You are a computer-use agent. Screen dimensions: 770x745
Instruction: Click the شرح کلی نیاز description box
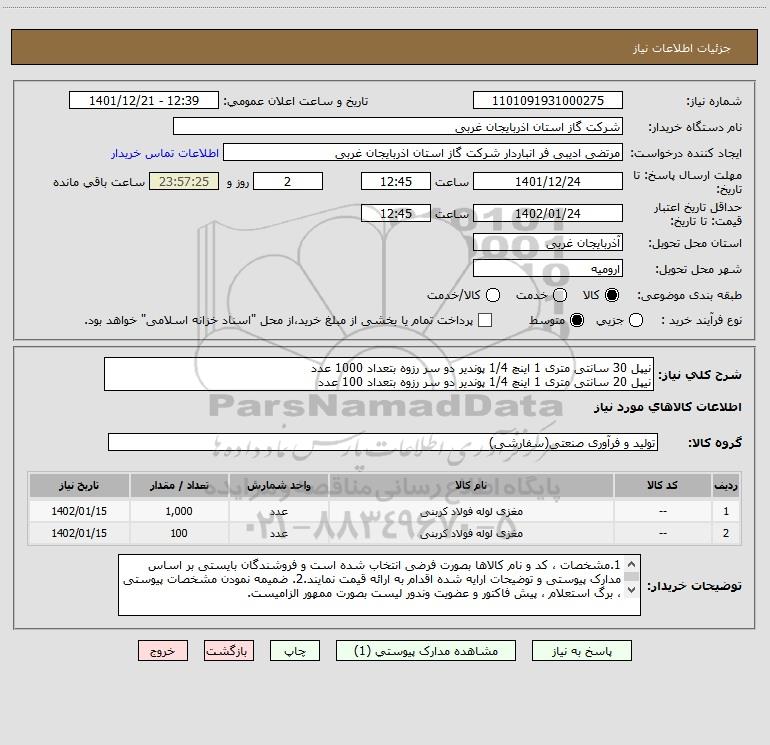coord(379,374)
